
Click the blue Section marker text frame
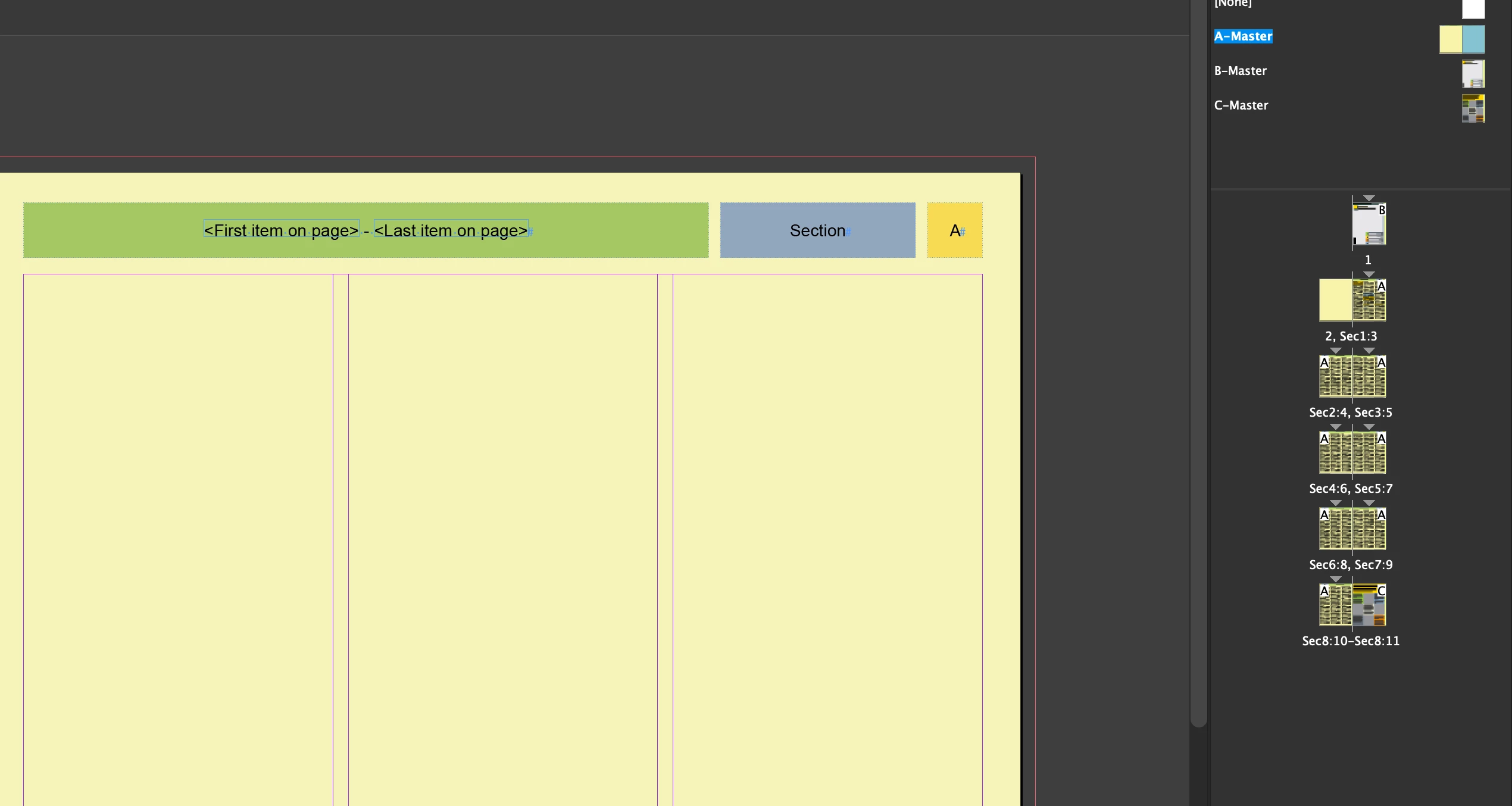pyautogui.click(x=817, y=230)
